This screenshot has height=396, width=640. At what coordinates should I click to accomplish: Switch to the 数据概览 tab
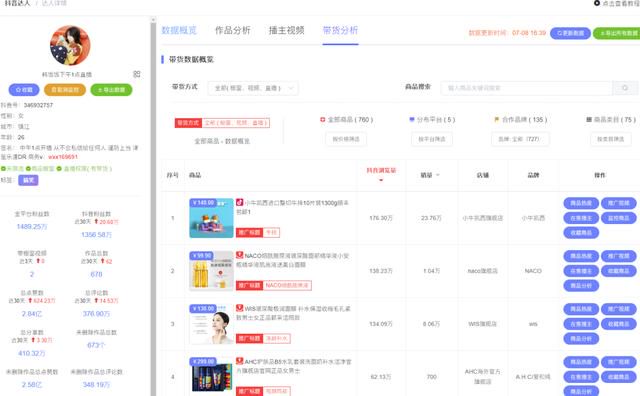(179, 30)
